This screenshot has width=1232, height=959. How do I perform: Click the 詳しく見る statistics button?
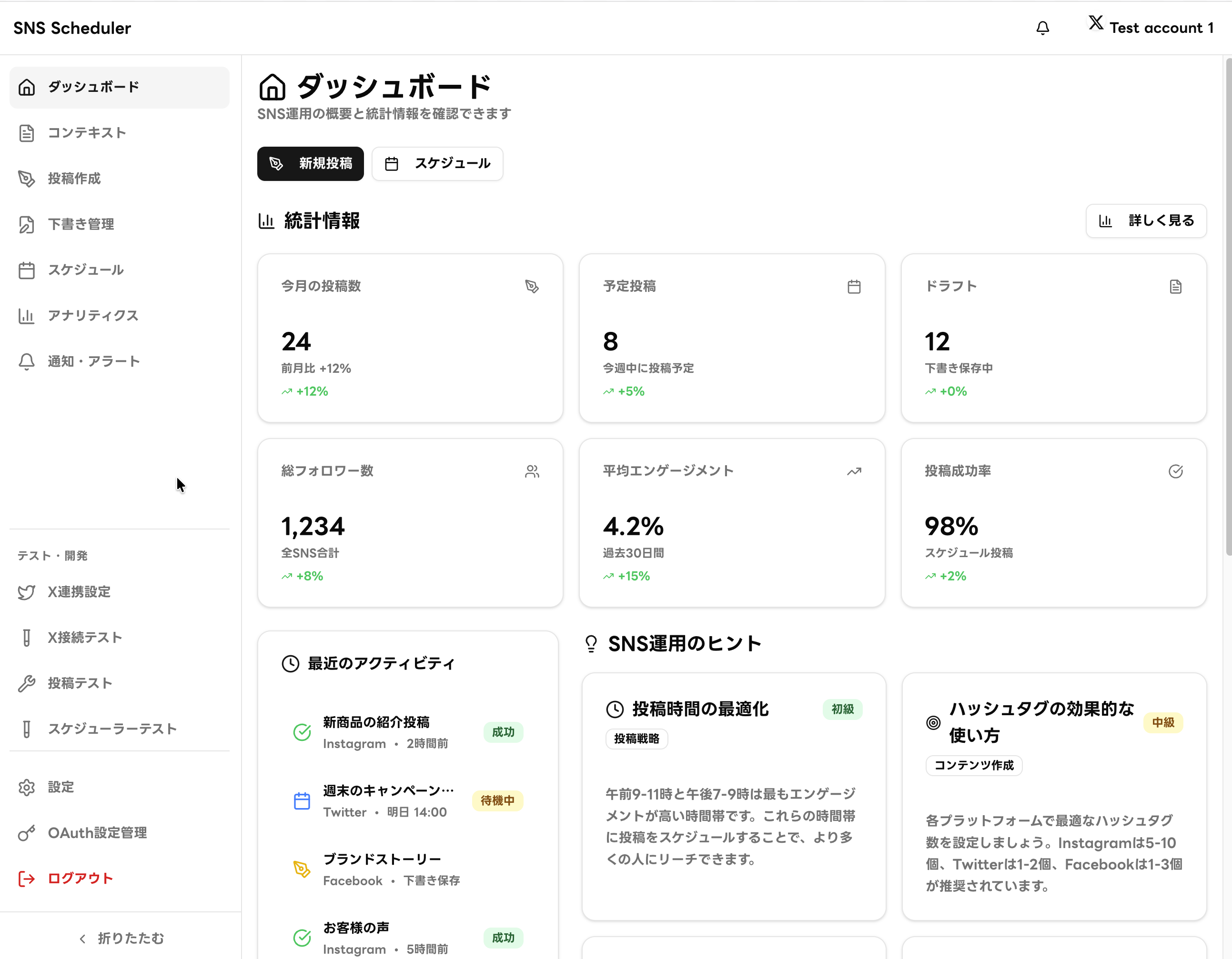coord(1146,220)
